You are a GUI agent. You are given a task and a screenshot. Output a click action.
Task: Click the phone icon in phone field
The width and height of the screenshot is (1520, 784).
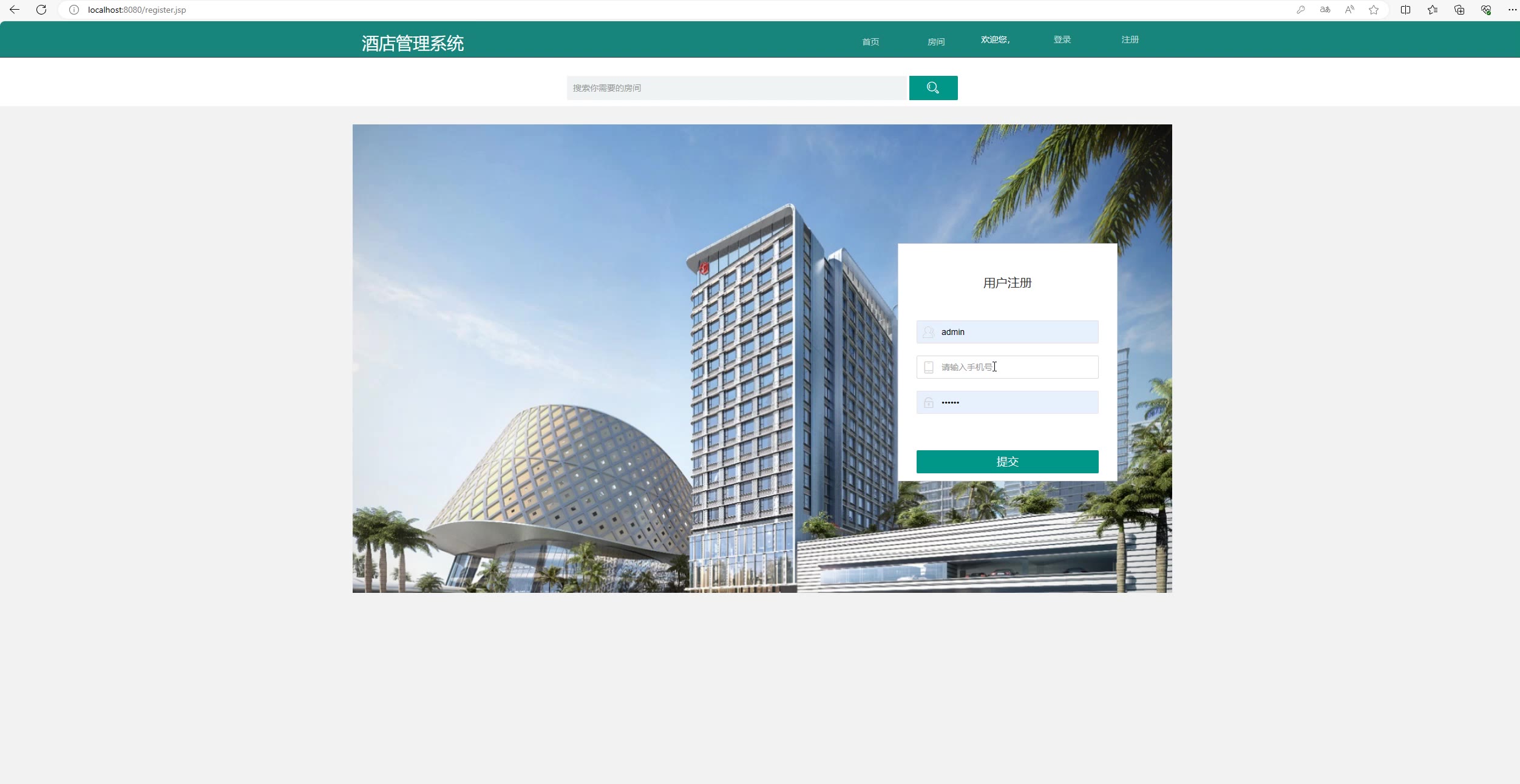pyautogui.click(x=929, y=367)
